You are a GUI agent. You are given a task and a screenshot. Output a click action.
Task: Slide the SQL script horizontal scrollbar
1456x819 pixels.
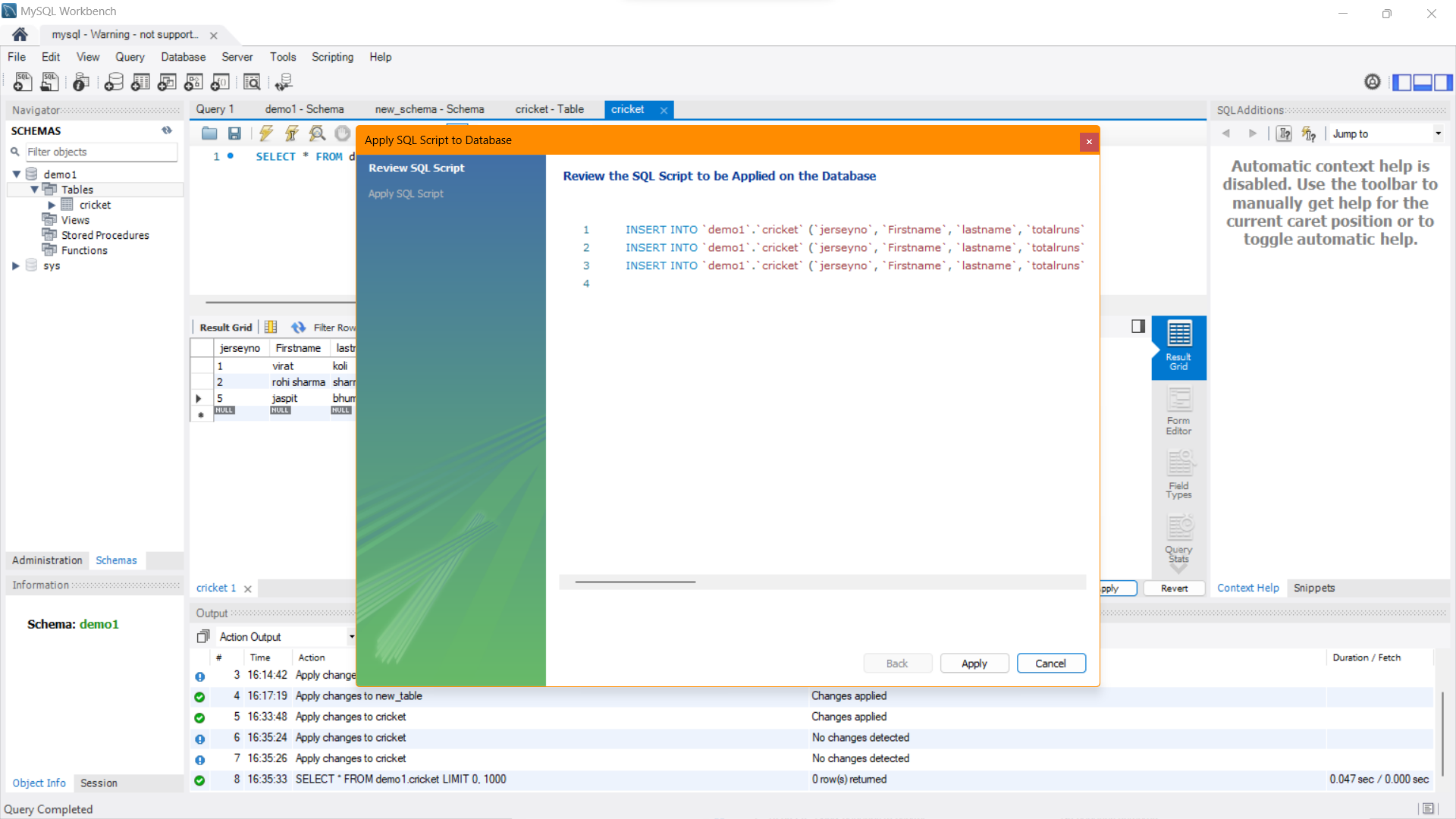635,582
